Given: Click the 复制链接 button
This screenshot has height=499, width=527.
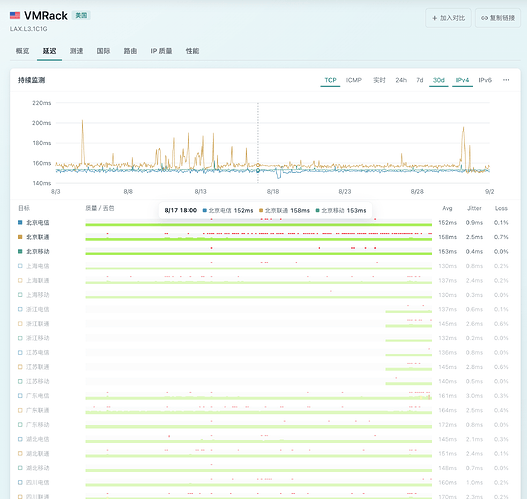Looking at the screenshot, I should (x=498, y=18).
